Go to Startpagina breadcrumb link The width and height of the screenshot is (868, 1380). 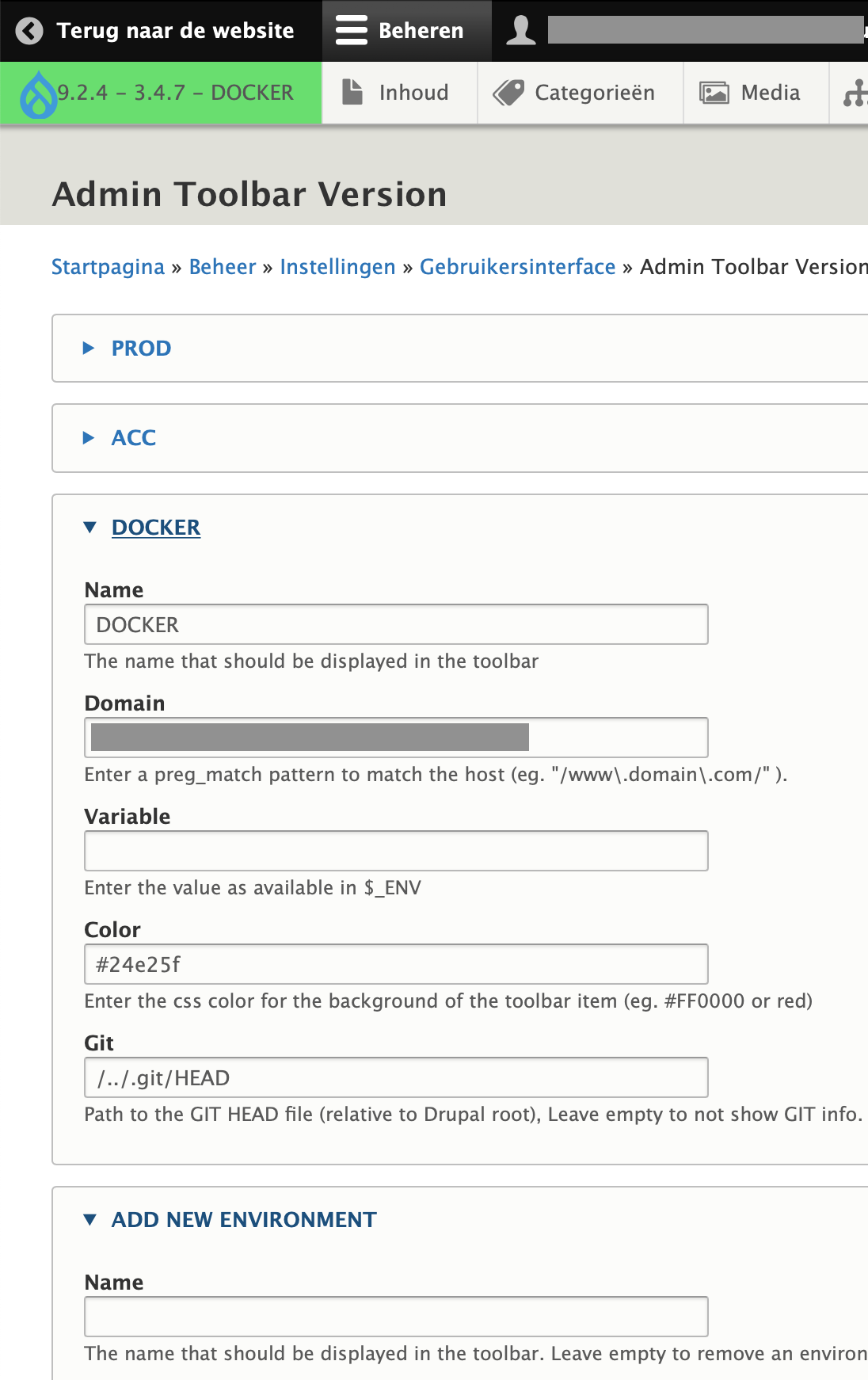click(x=108, y=267)
